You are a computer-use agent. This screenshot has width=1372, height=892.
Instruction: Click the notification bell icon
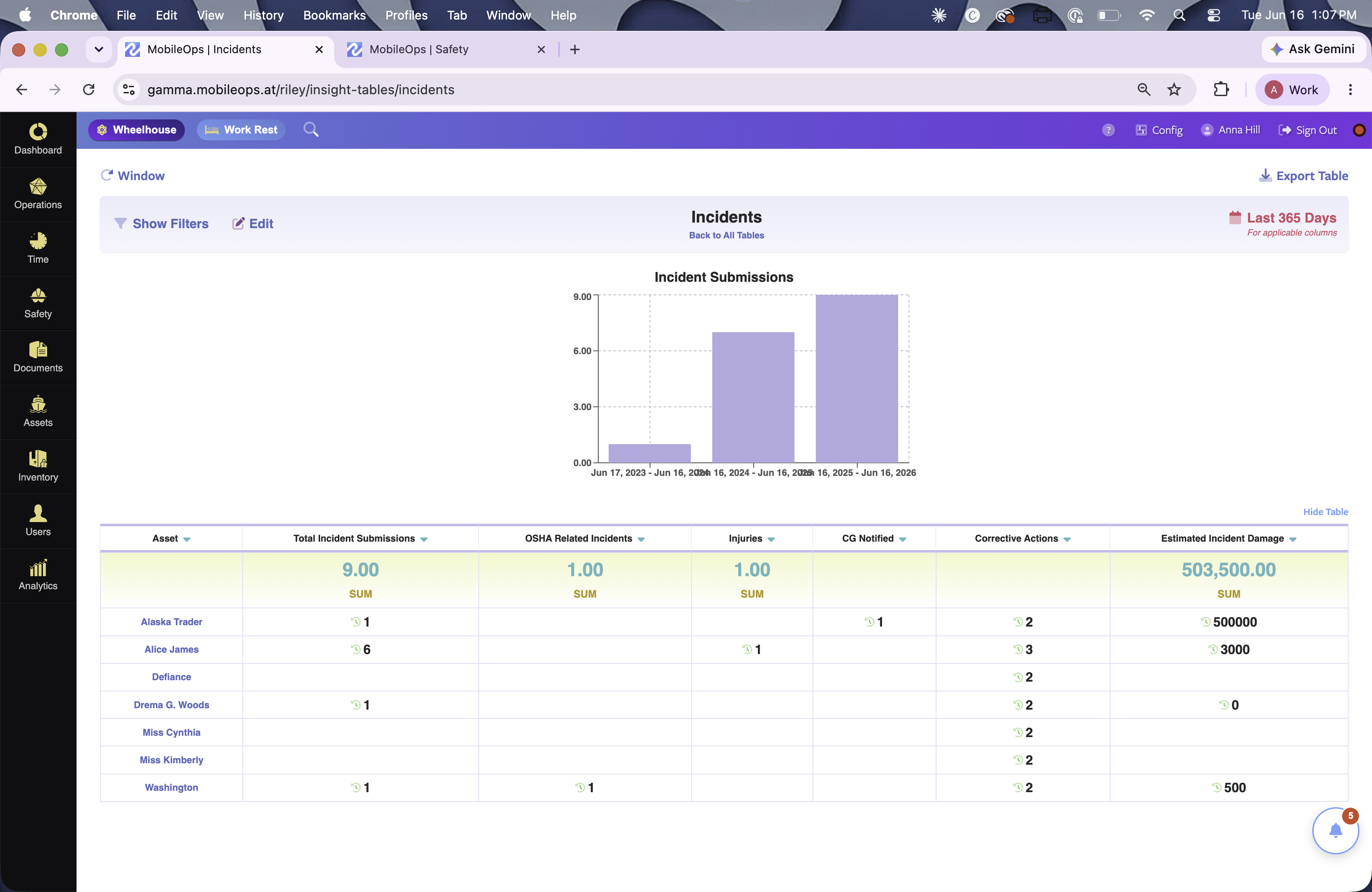[x=1335, y=830]
